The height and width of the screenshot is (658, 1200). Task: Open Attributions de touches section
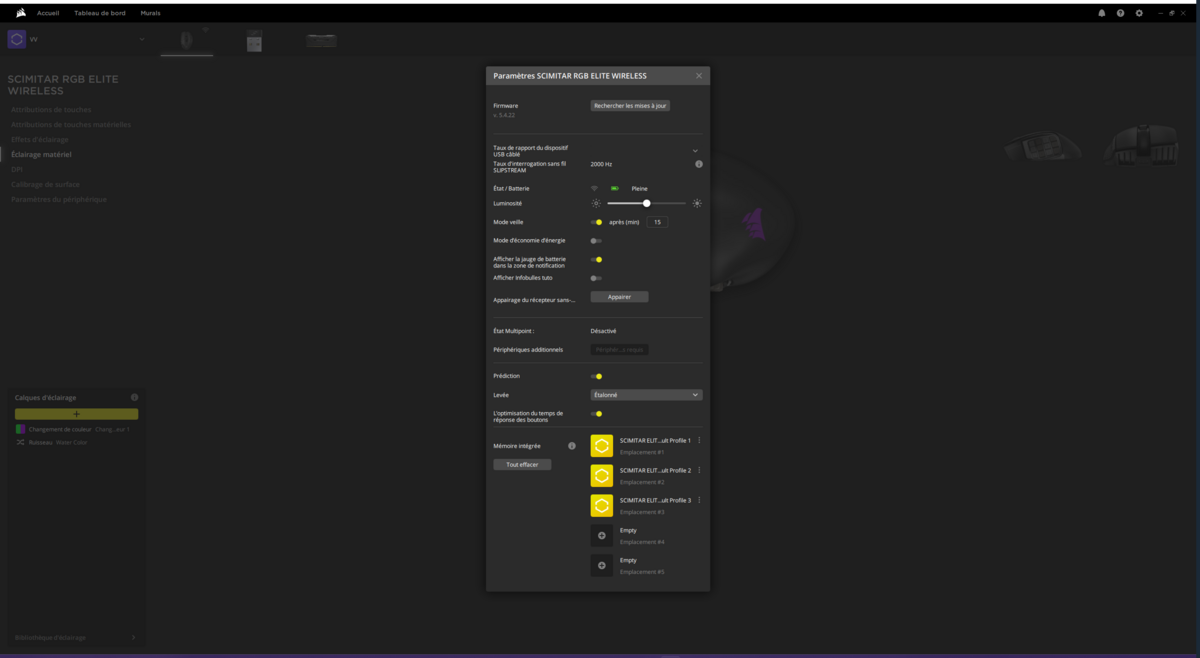[x=52, y=109]
